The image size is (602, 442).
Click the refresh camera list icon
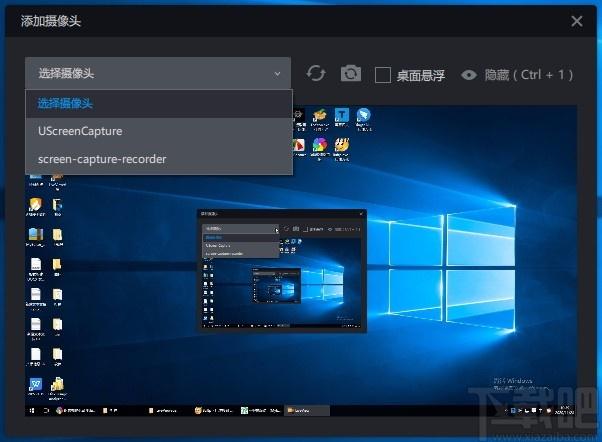tap(316, 73)
